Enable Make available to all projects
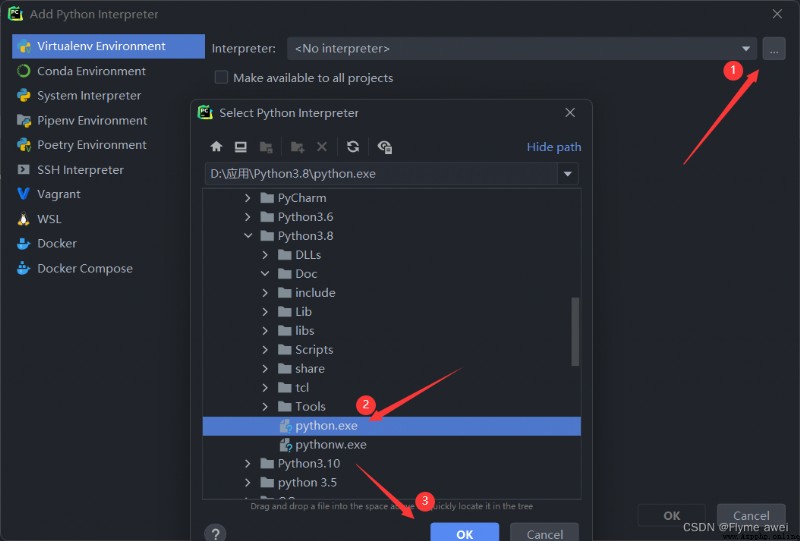This screenshot has height=541, width=800. [x=221, y=77]
